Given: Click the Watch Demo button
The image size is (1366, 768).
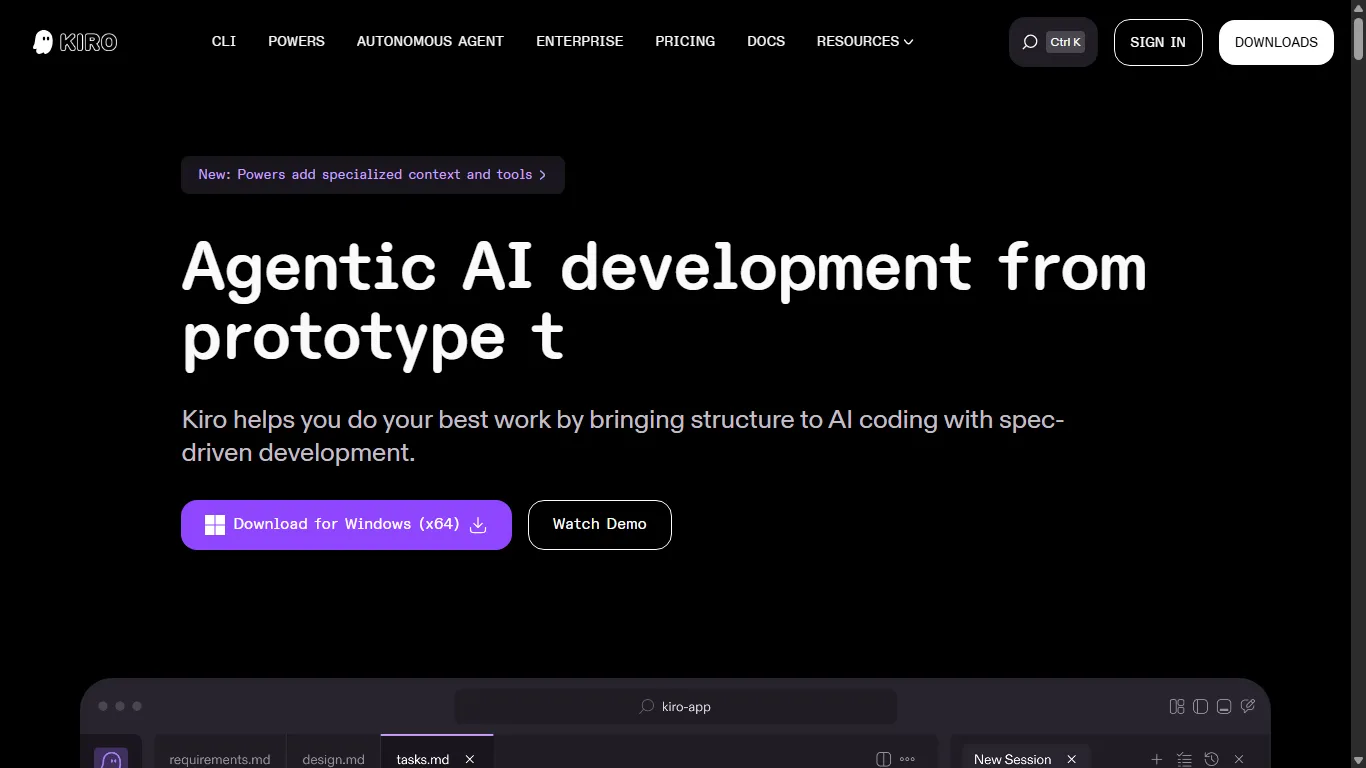Looking at the screenshot, I should (599, 525).
